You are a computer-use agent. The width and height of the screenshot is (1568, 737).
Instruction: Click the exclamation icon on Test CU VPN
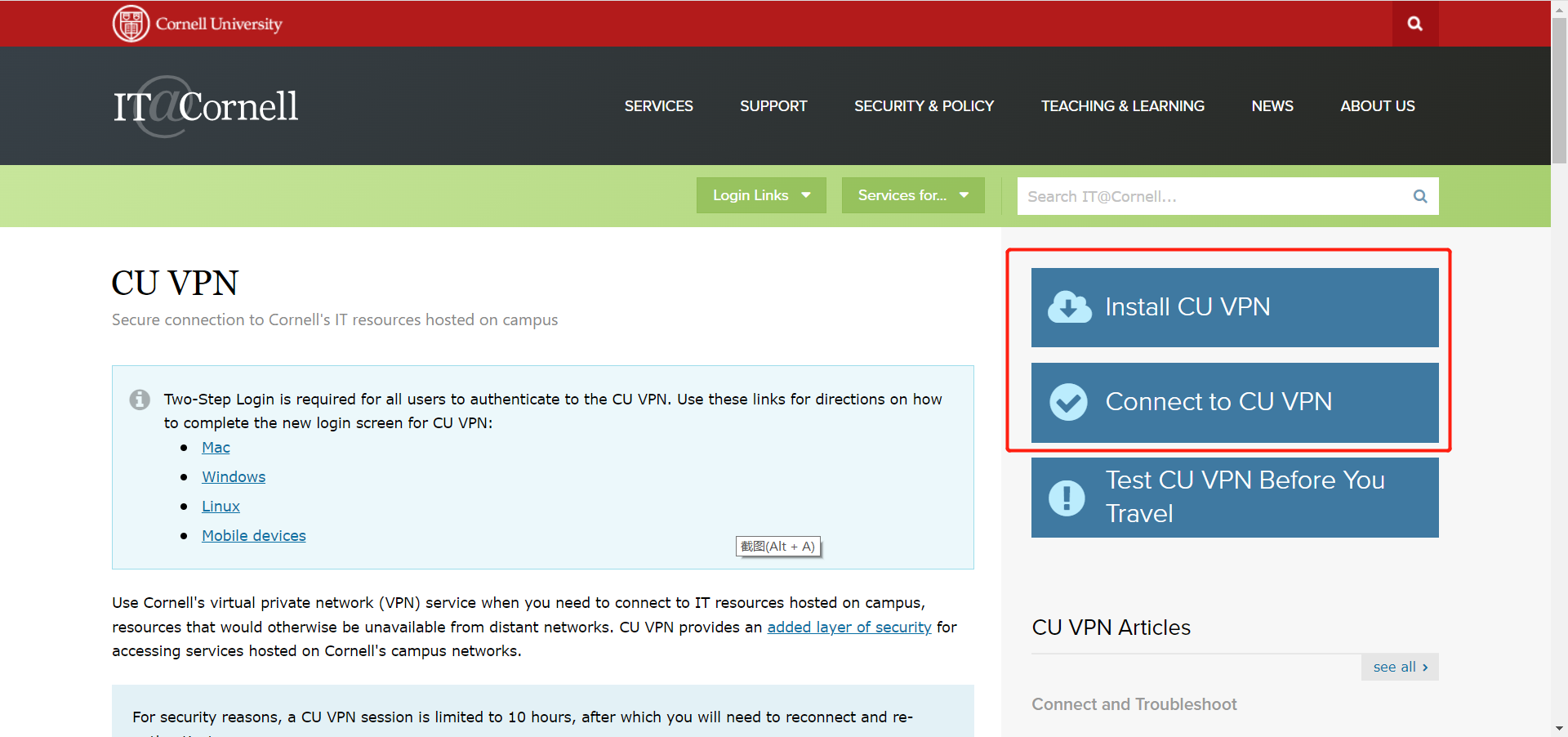(x=1067, y=498)
